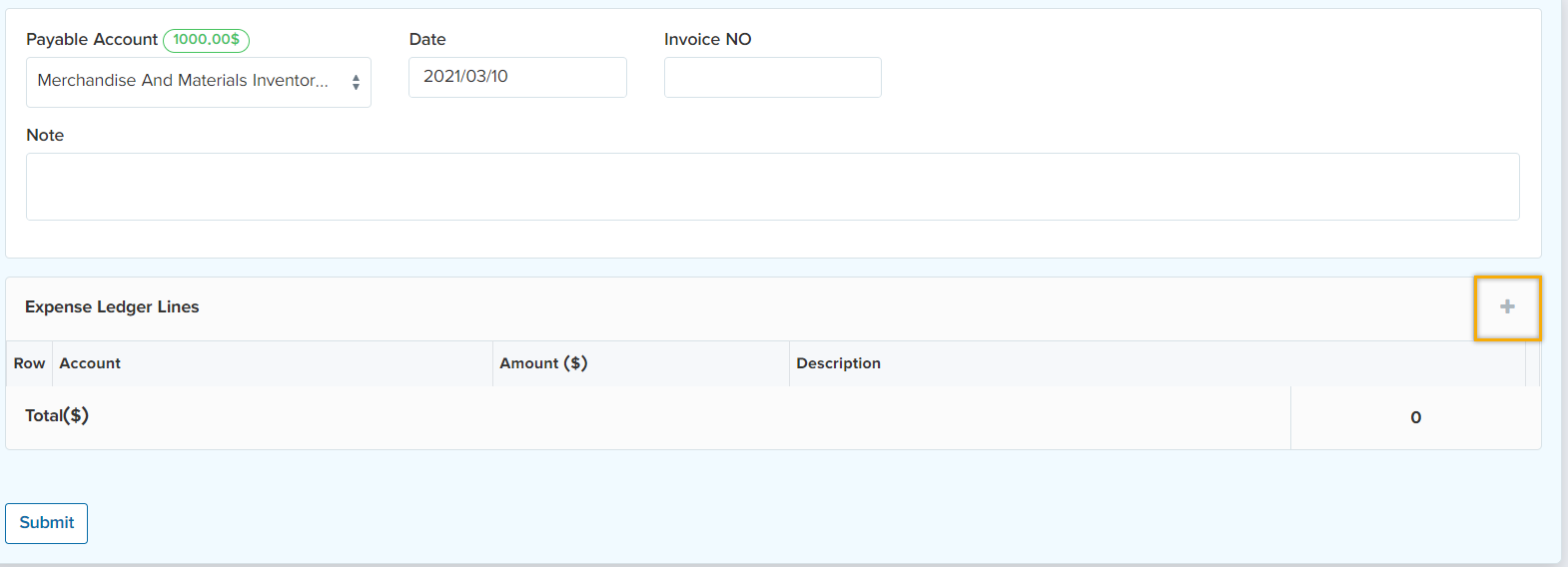1568x567 pixels.
Task: Add a new expense ledger line
Action: [x=1507, y=307]
